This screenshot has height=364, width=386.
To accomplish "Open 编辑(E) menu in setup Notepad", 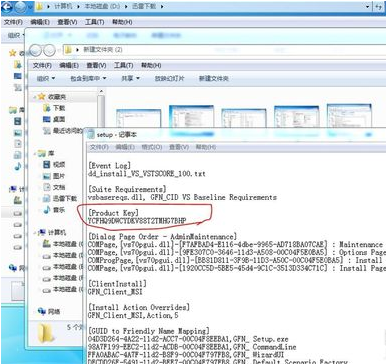I will [x=125, y=147].
